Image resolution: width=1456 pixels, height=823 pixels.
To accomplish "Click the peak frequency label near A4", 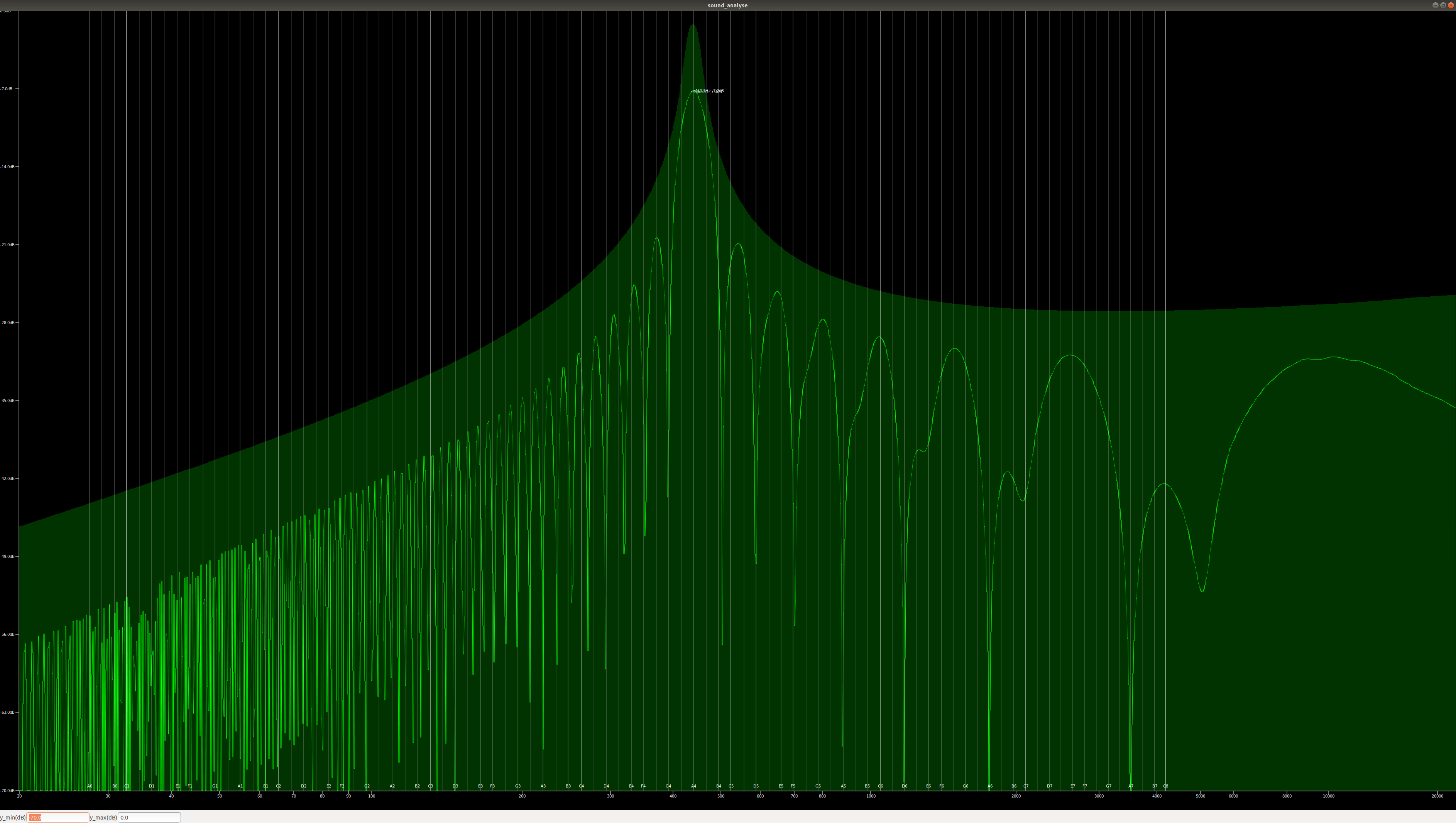I will pos(708,91).
